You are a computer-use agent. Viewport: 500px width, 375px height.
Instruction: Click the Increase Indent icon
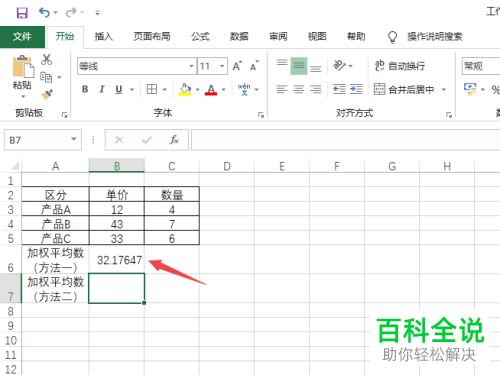(x=356, y=89)
